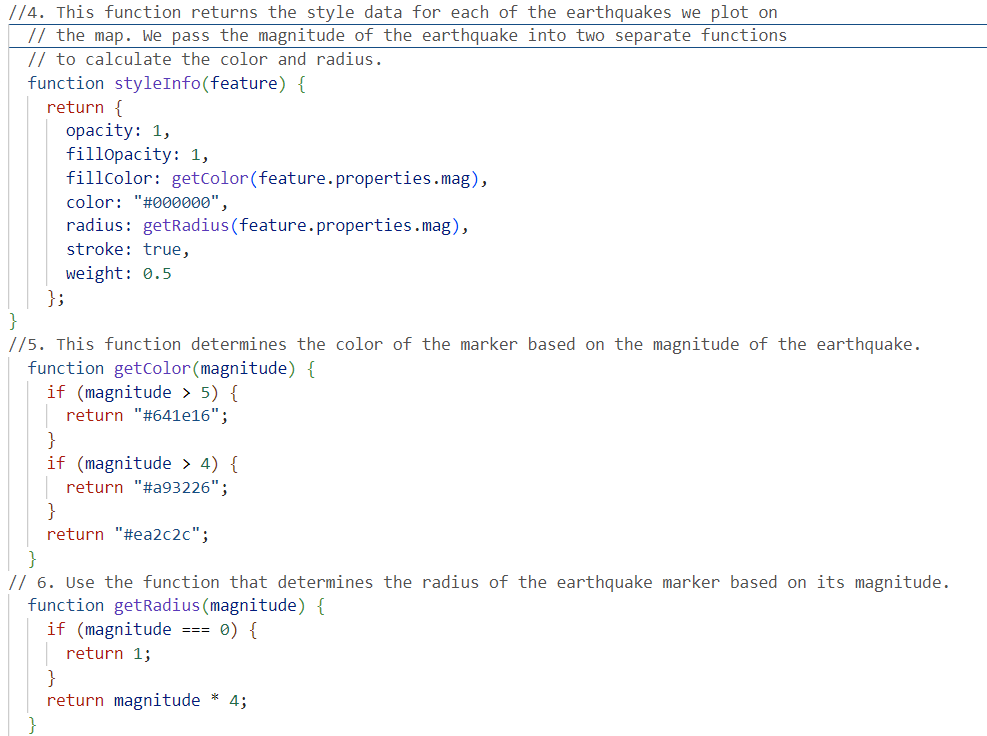Click the 'return {' line in styleInfo
Screen dimensions: 987x736
coord(84,107)
